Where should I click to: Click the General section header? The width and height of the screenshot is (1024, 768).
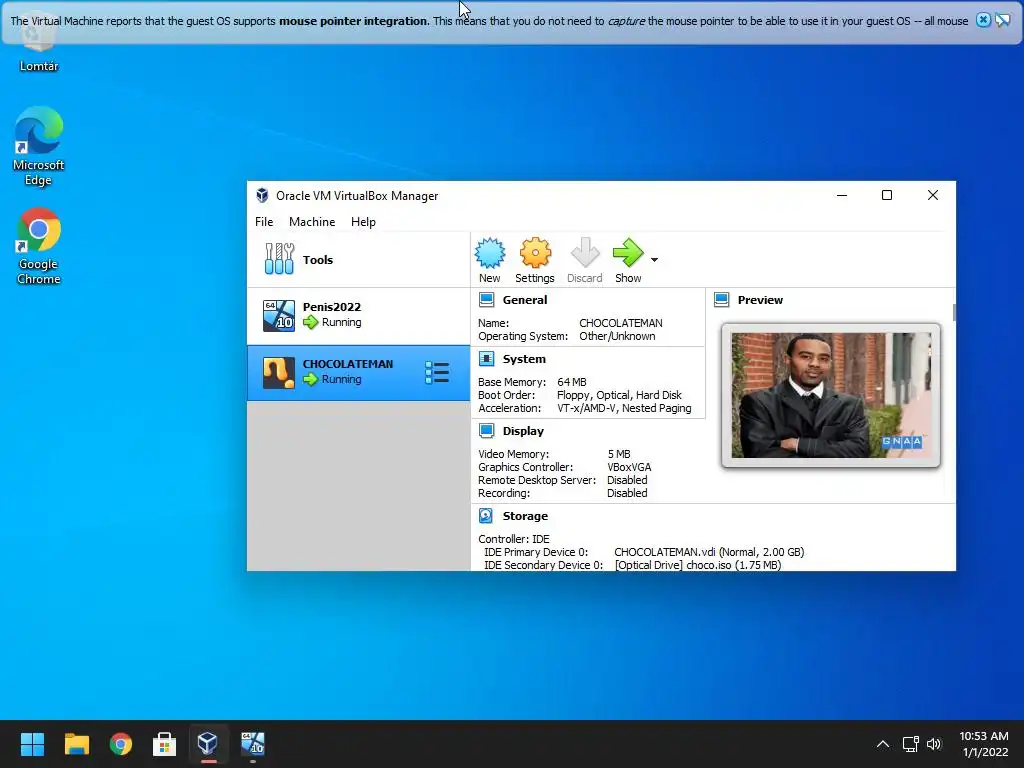[525, 300]
